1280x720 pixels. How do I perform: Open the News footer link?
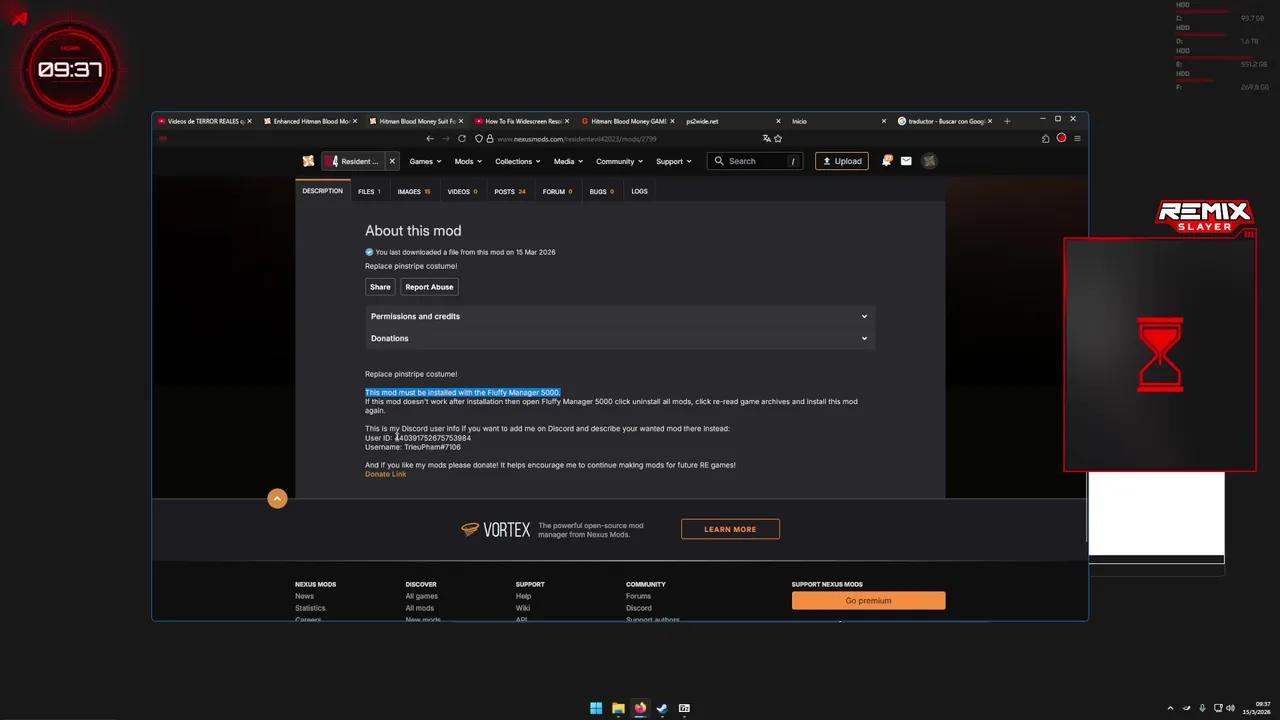pyautogui.click(x=304, y=596)
